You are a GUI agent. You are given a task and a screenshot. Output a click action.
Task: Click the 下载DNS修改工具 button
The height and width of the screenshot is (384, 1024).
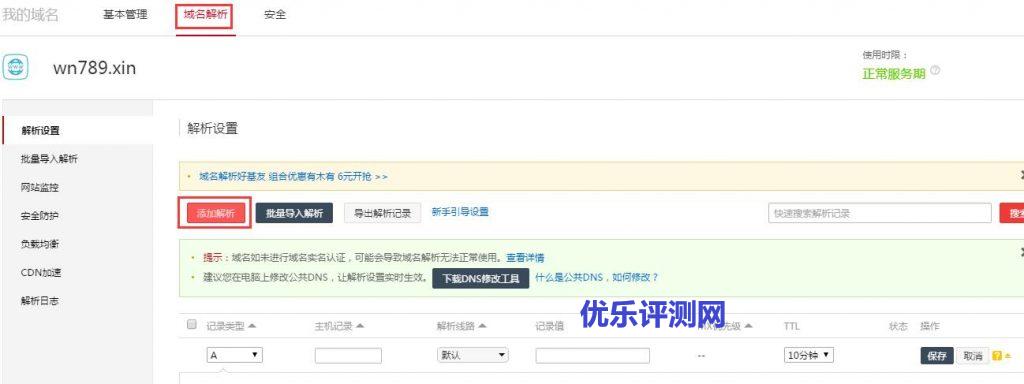(481, 278)
